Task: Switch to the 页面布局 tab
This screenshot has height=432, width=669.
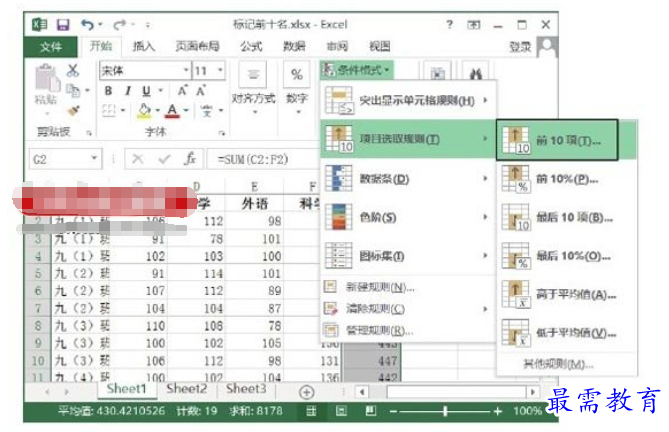Action: [x=198, y=46]
